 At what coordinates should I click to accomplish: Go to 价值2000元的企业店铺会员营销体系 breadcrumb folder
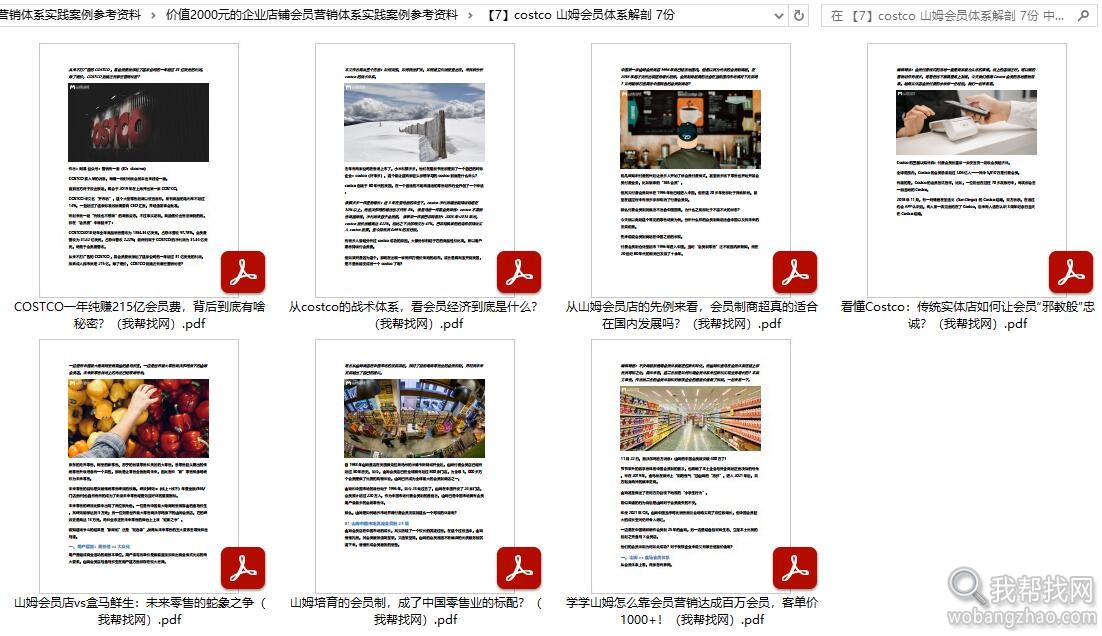coord(311,15)
